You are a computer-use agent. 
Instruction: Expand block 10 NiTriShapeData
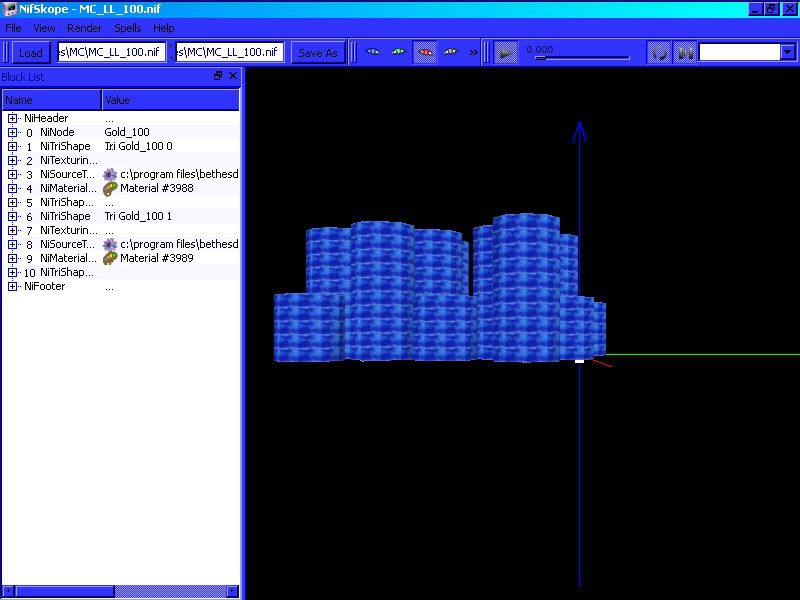coord(12,273)
